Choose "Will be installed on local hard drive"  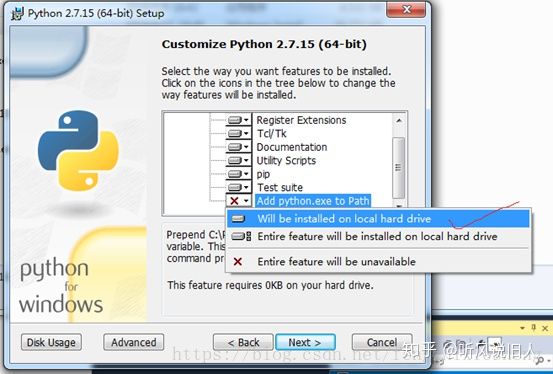coord(378,219)
